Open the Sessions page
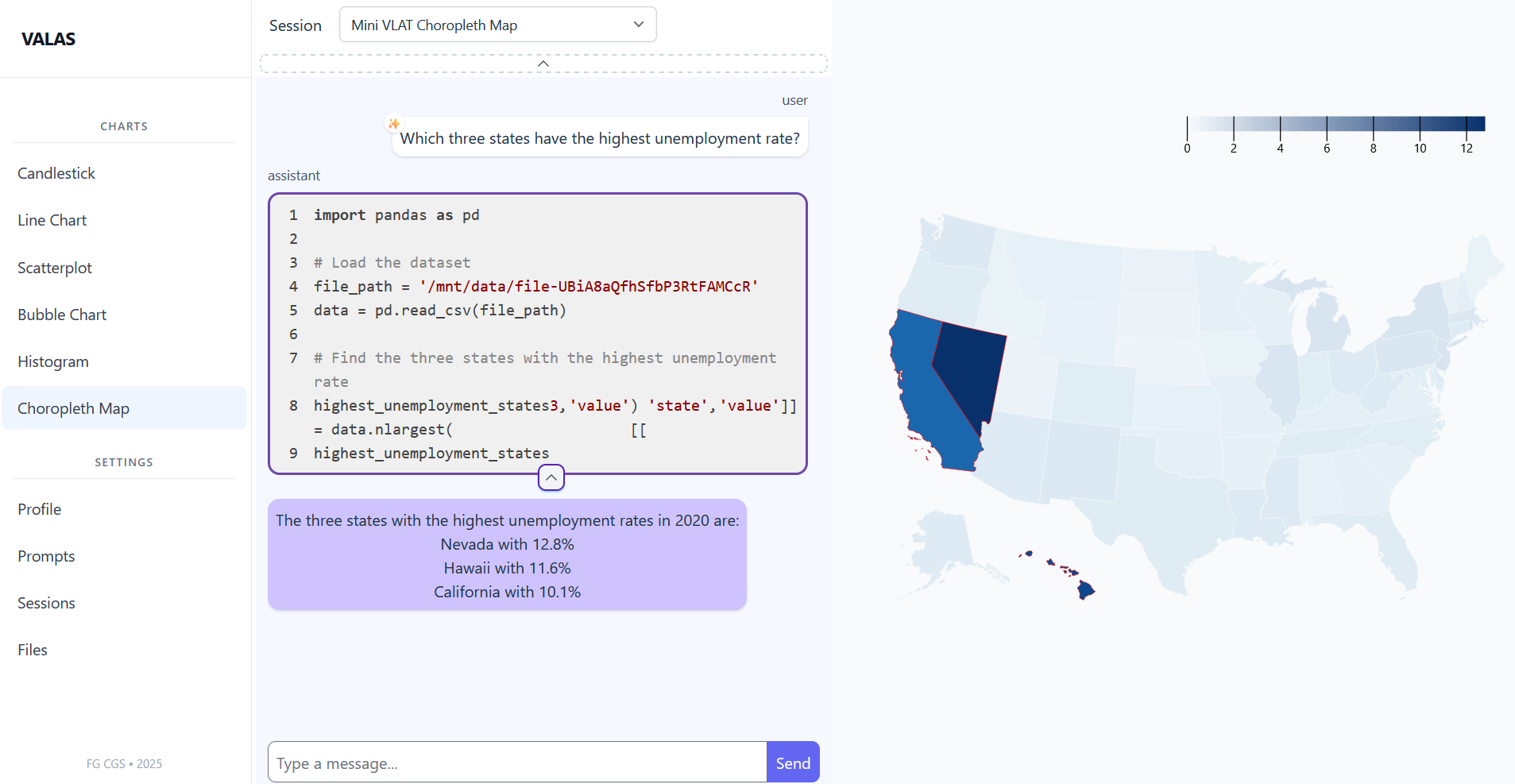This screenshot has height=784, width=1515. pyautogui.click(x=46, y=603)
